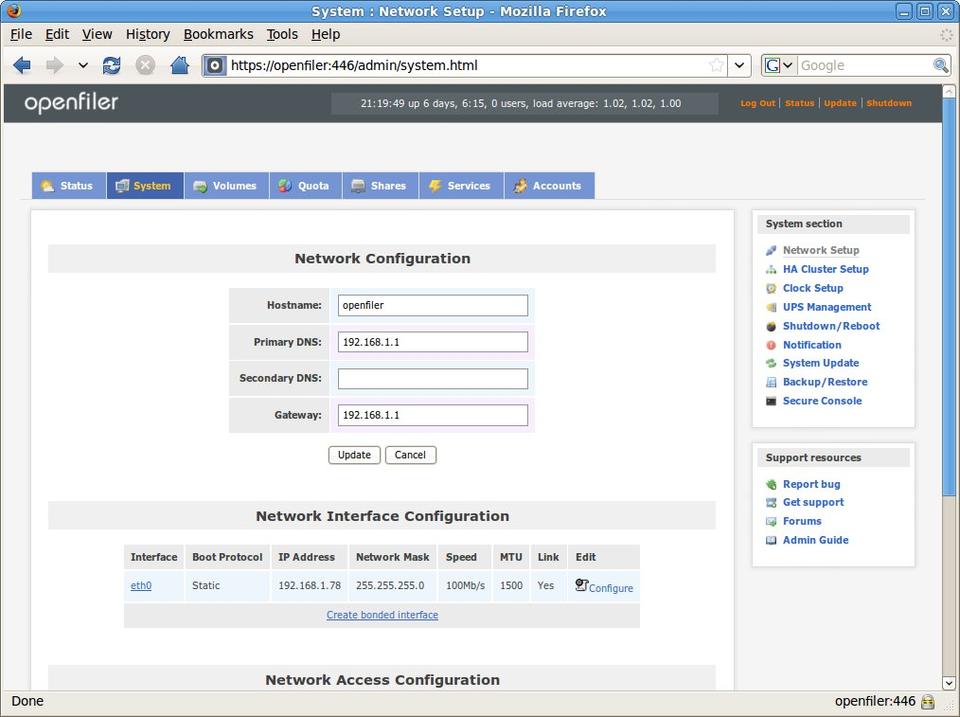Expand the URL bar history dropdown
960x717 pixels.
pos(740,65)
